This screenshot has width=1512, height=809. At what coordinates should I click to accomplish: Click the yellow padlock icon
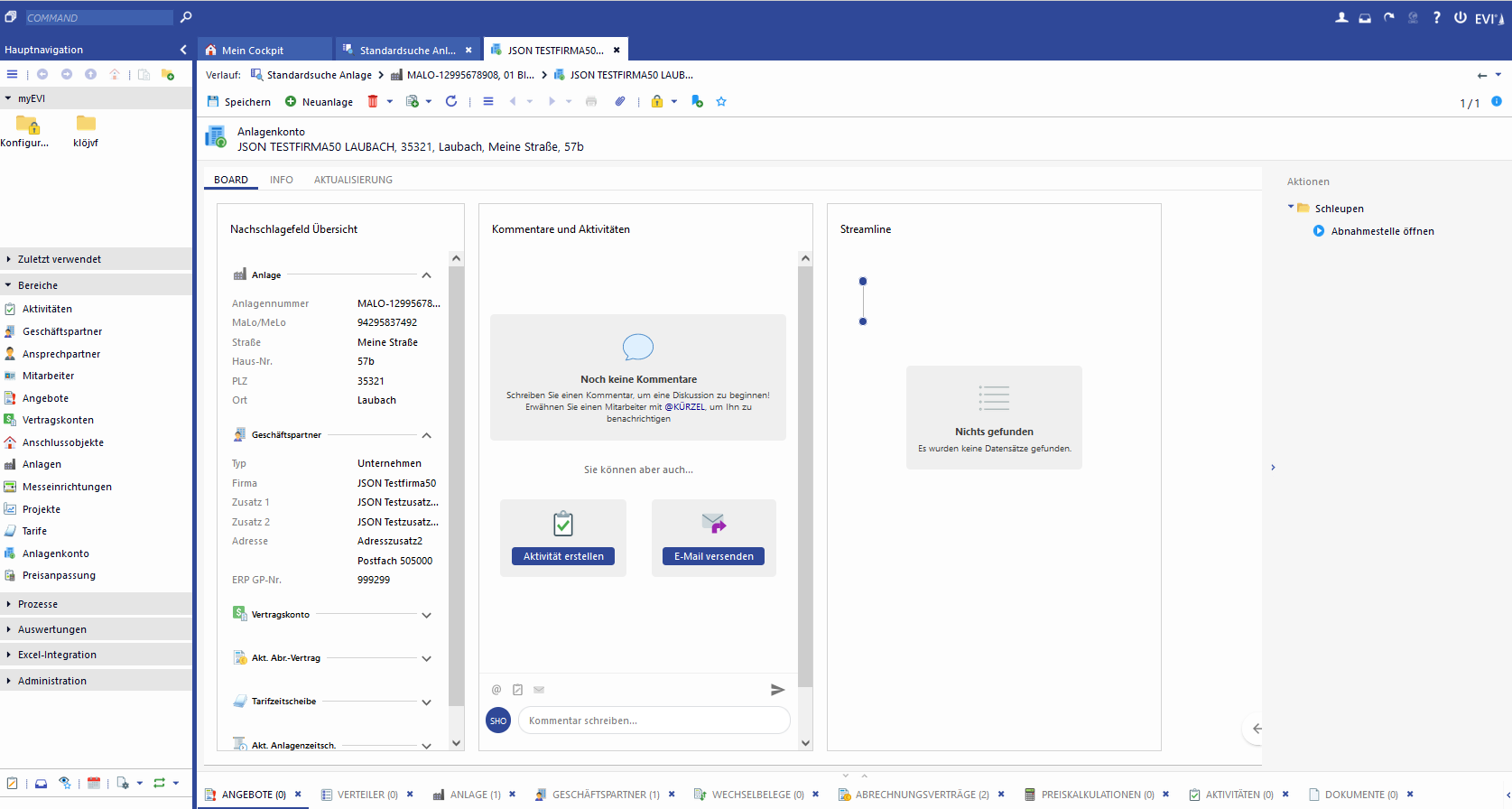click(656, 101)
